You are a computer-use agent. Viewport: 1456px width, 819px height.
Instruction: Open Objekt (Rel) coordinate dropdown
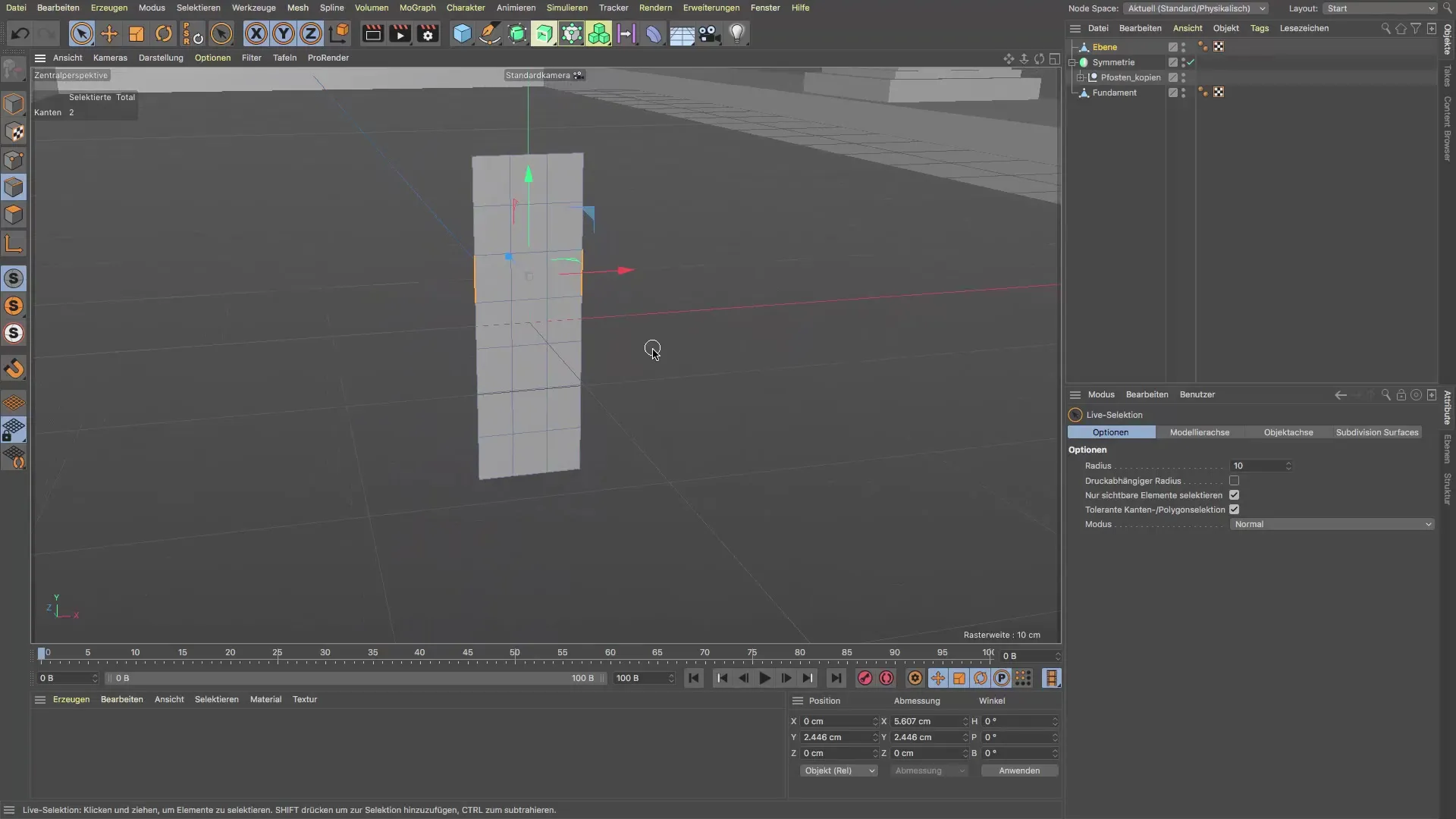[x=839, y=770]
